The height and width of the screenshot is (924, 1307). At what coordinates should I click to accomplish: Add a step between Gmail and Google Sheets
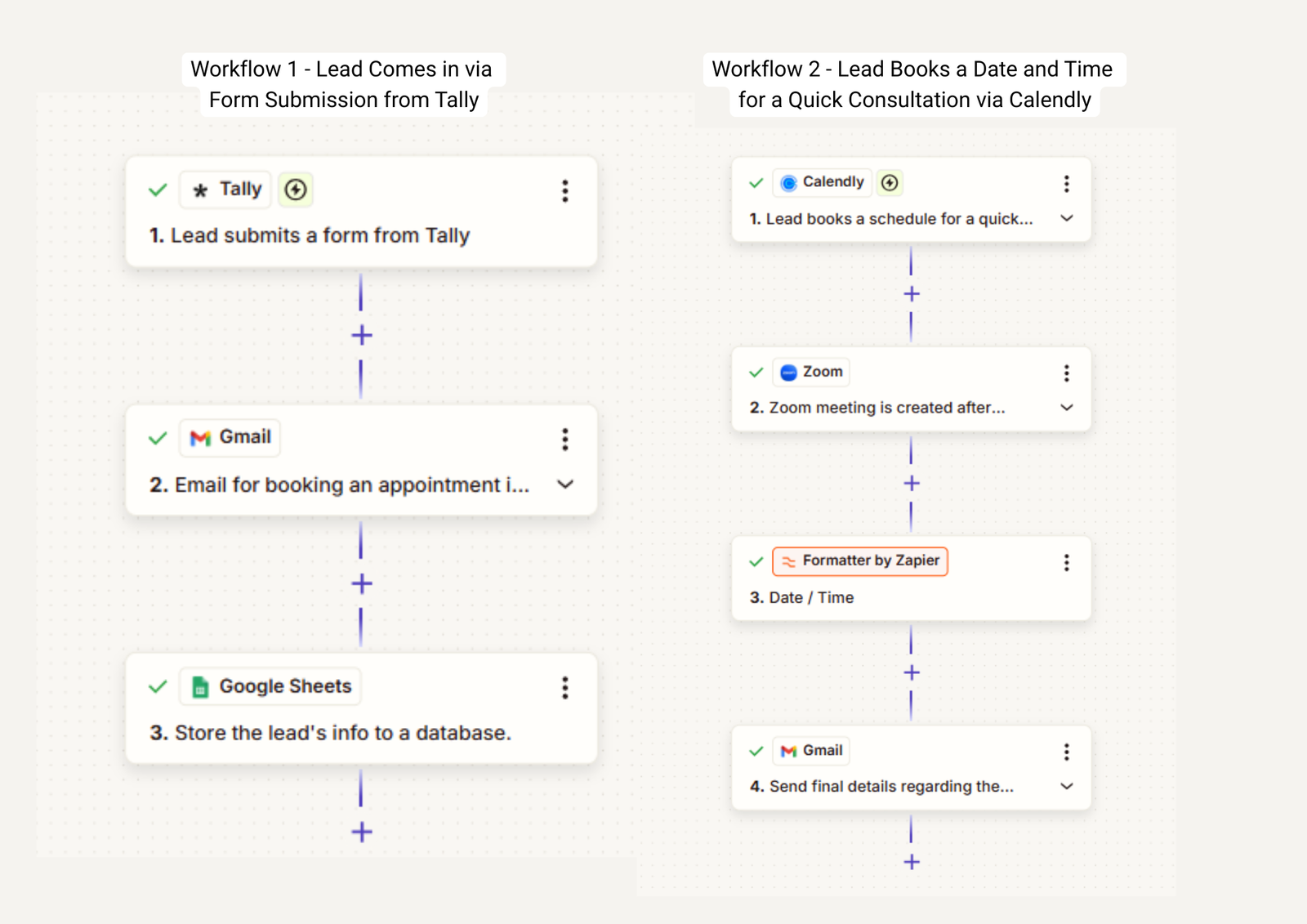(x=362, y=583)
